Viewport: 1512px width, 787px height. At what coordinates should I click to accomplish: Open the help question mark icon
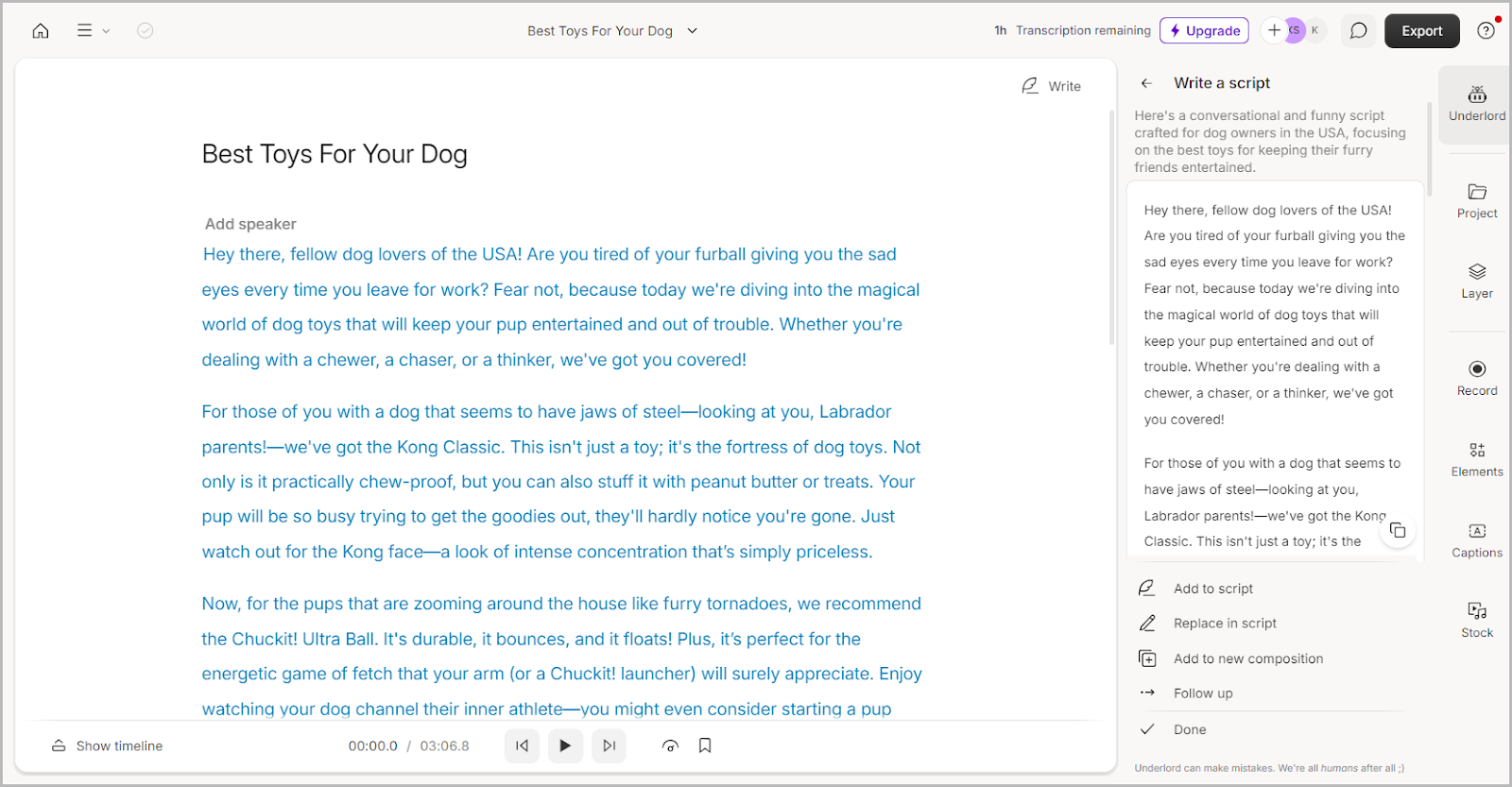tap(1486, 30)
